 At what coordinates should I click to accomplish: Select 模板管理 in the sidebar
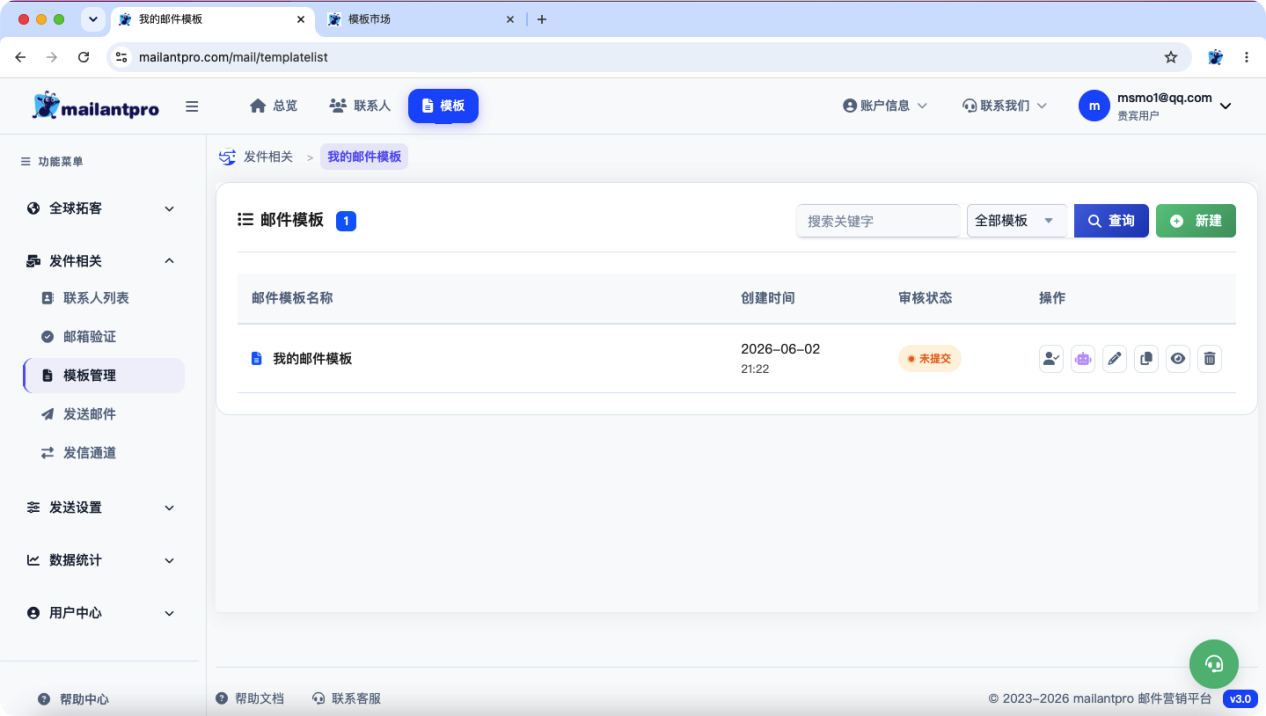pos(103,376)
